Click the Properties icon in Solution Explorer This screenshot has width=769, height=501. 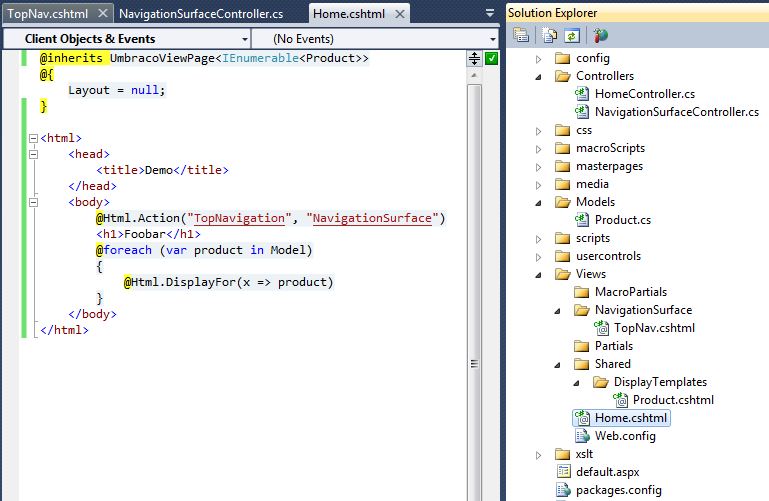[x=521, y=35]
